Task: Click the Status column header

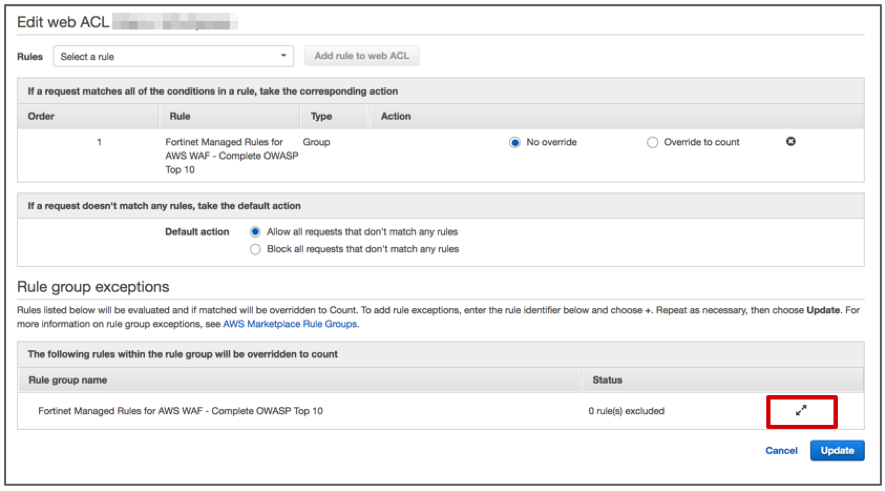Action: click(607, 380)
